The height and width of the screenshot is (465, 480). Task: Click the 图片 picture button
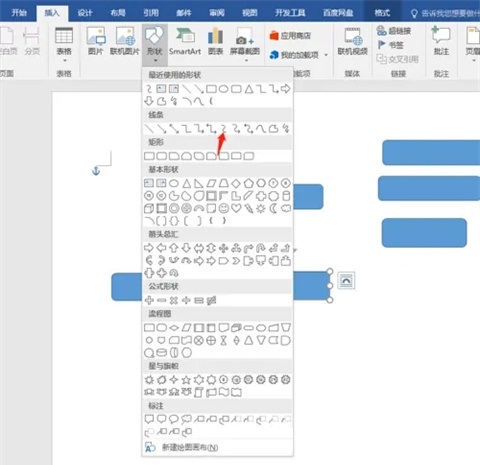click(x=96, y=42)
